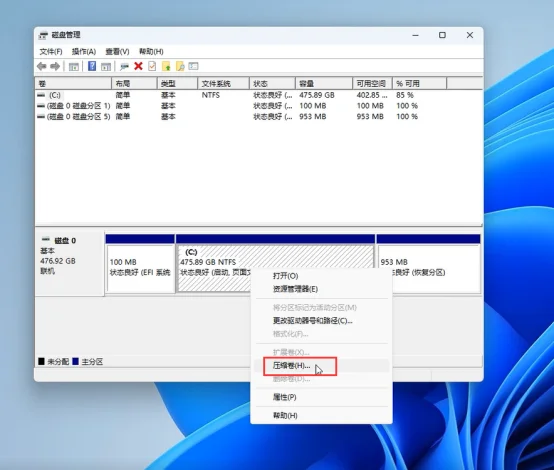Choose 资源管理器(E) in the context menu
Screen dimensions: 554x470
321,289
